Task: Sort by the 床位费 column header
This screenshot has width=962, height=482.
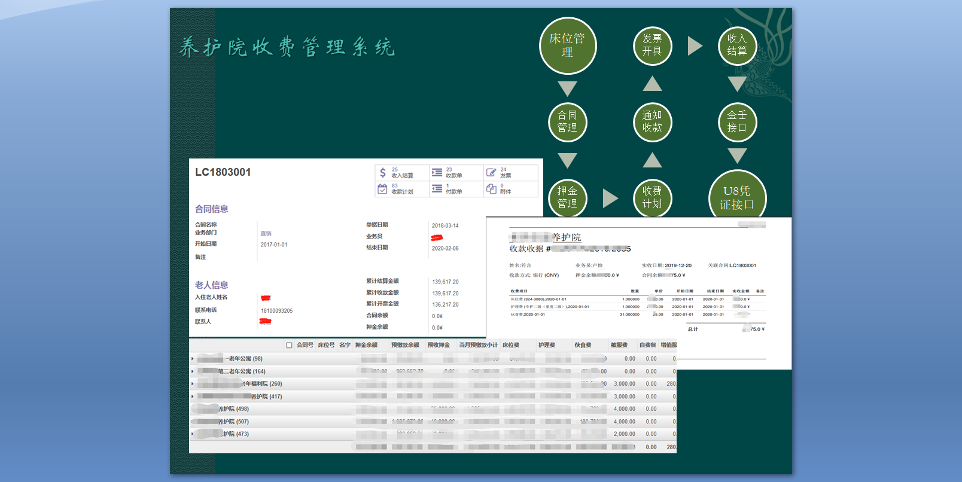Action: (x=510, y=345)
